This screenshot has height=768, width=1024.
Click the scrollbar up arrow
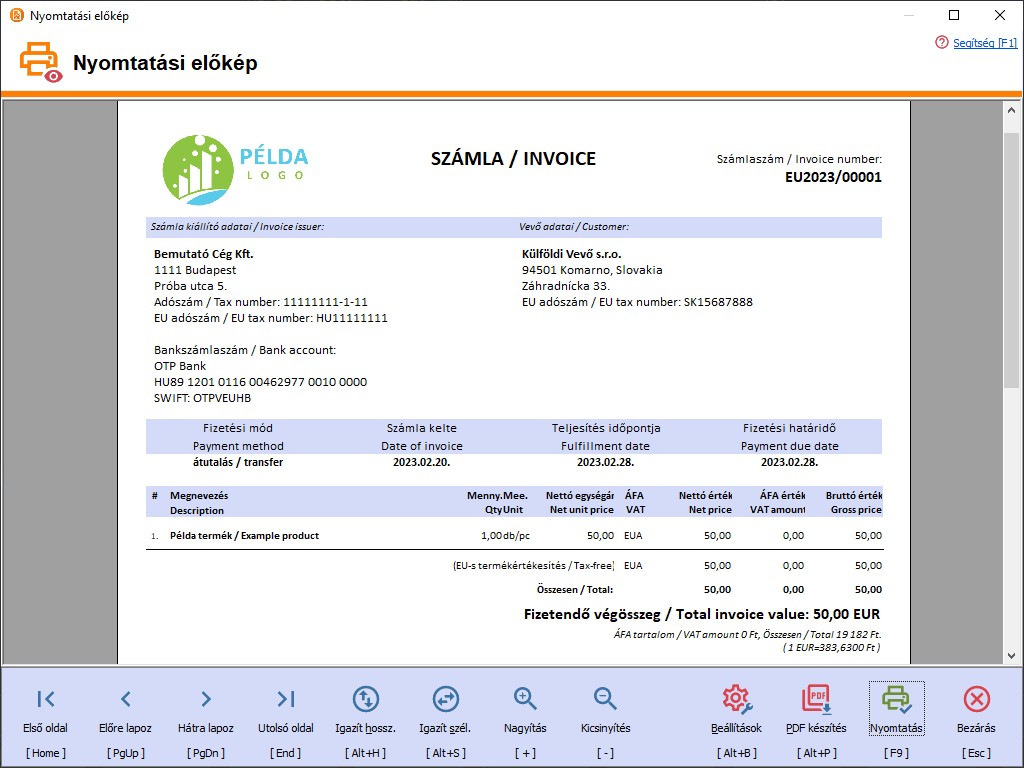tap(1012, 110)
